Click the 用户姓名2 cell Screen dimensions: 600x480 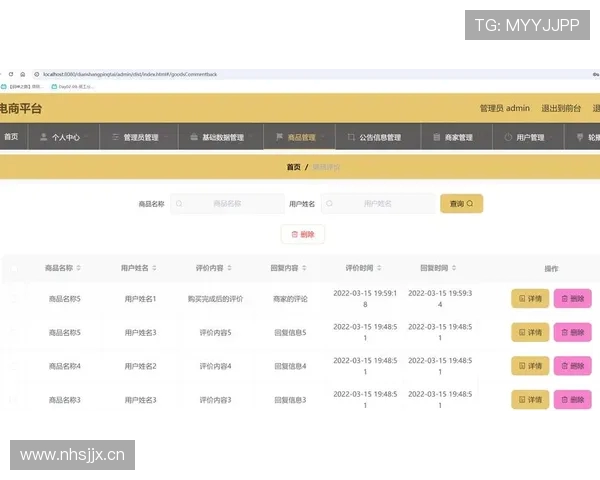point(140,366)
